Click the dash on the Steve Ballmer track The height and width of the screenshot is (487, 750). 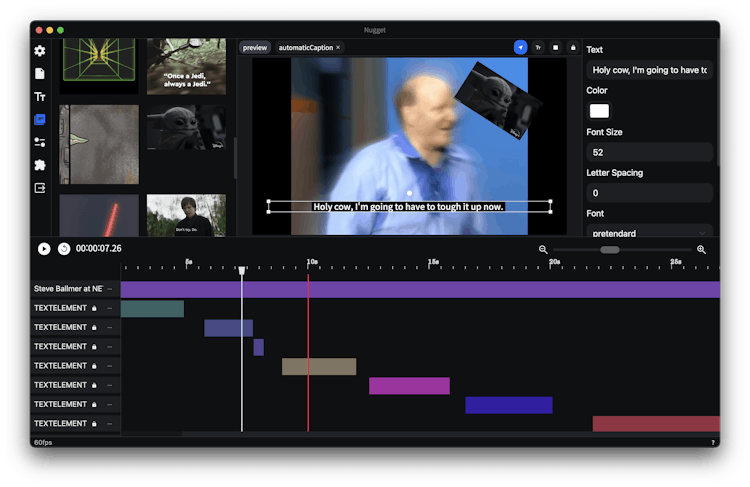[x=110, y=289]
